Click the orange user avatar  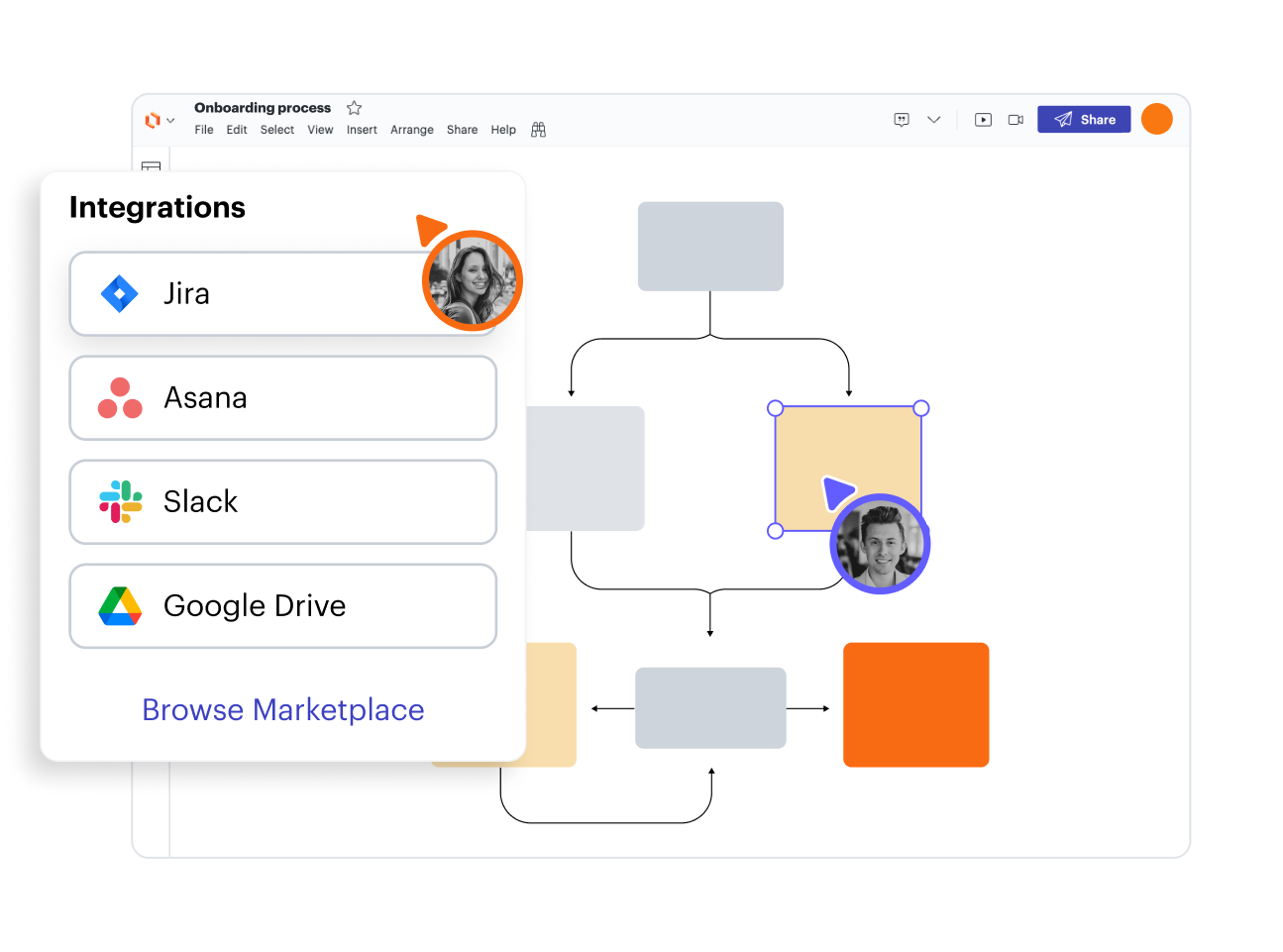click(x=1156, y=119)
